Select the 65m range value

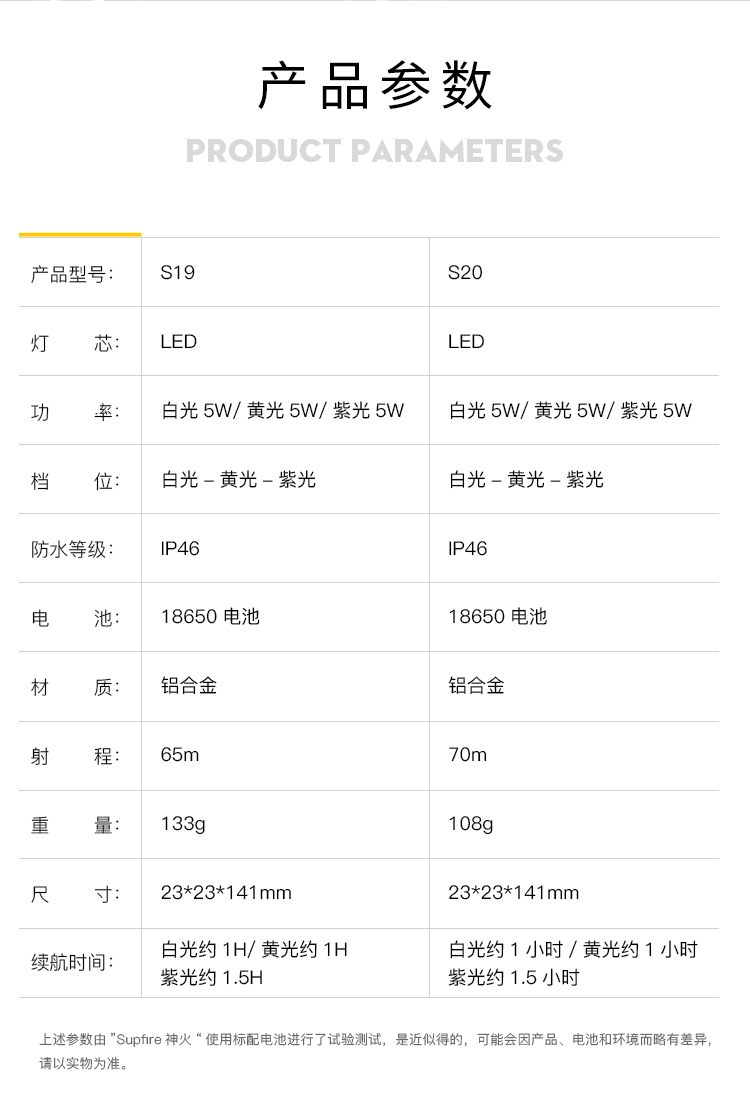tap(180, 755)
